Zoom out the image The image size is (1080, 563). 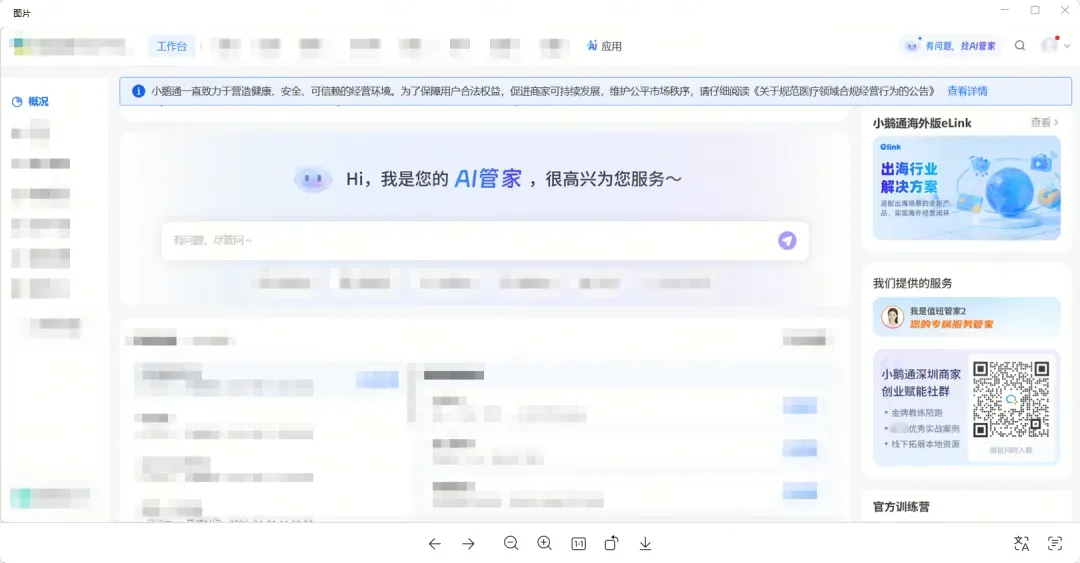pyautogui.click(x=511, y=543)
